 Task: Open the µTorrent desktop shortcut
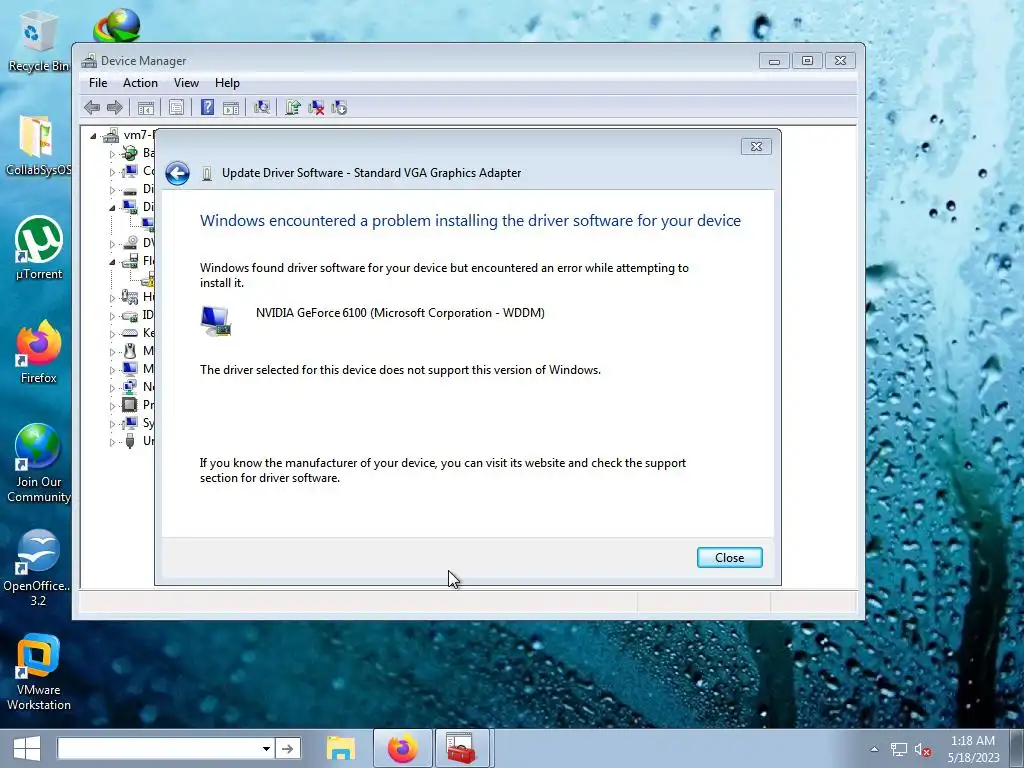click(x=39, y=248)
